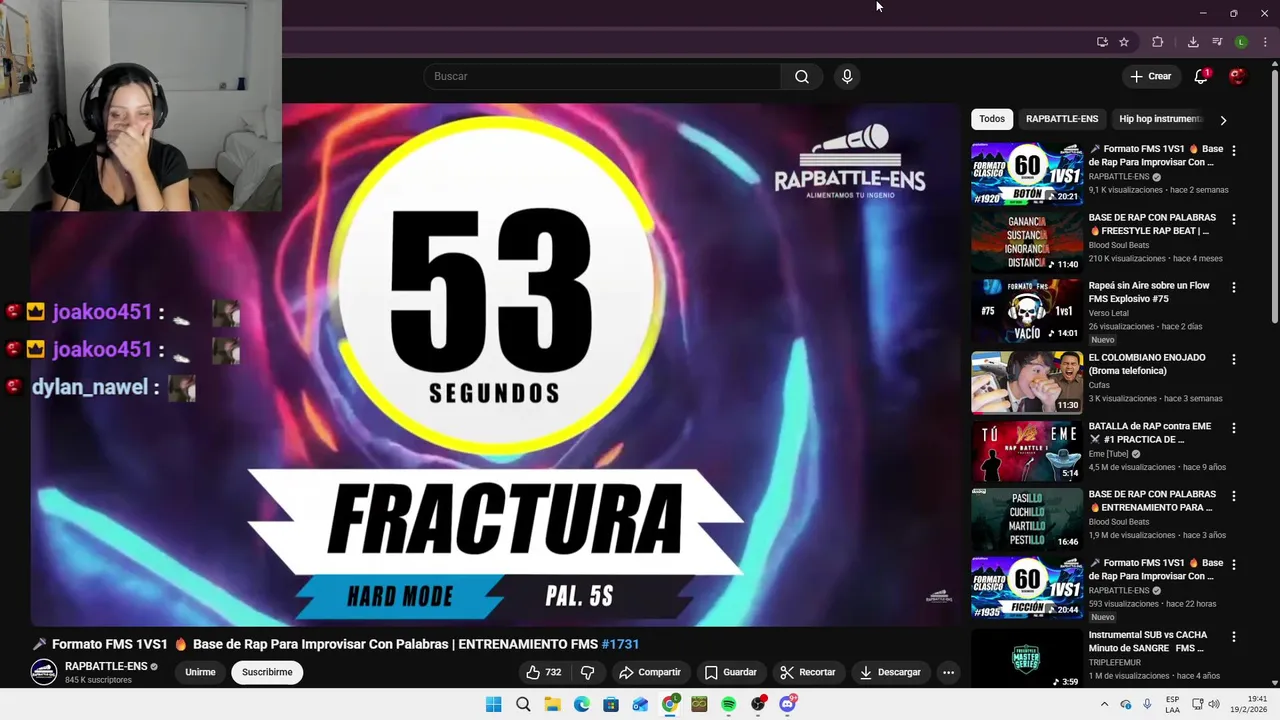
Task: Open File Explorer from taskbar
Action: coord(552,704)
